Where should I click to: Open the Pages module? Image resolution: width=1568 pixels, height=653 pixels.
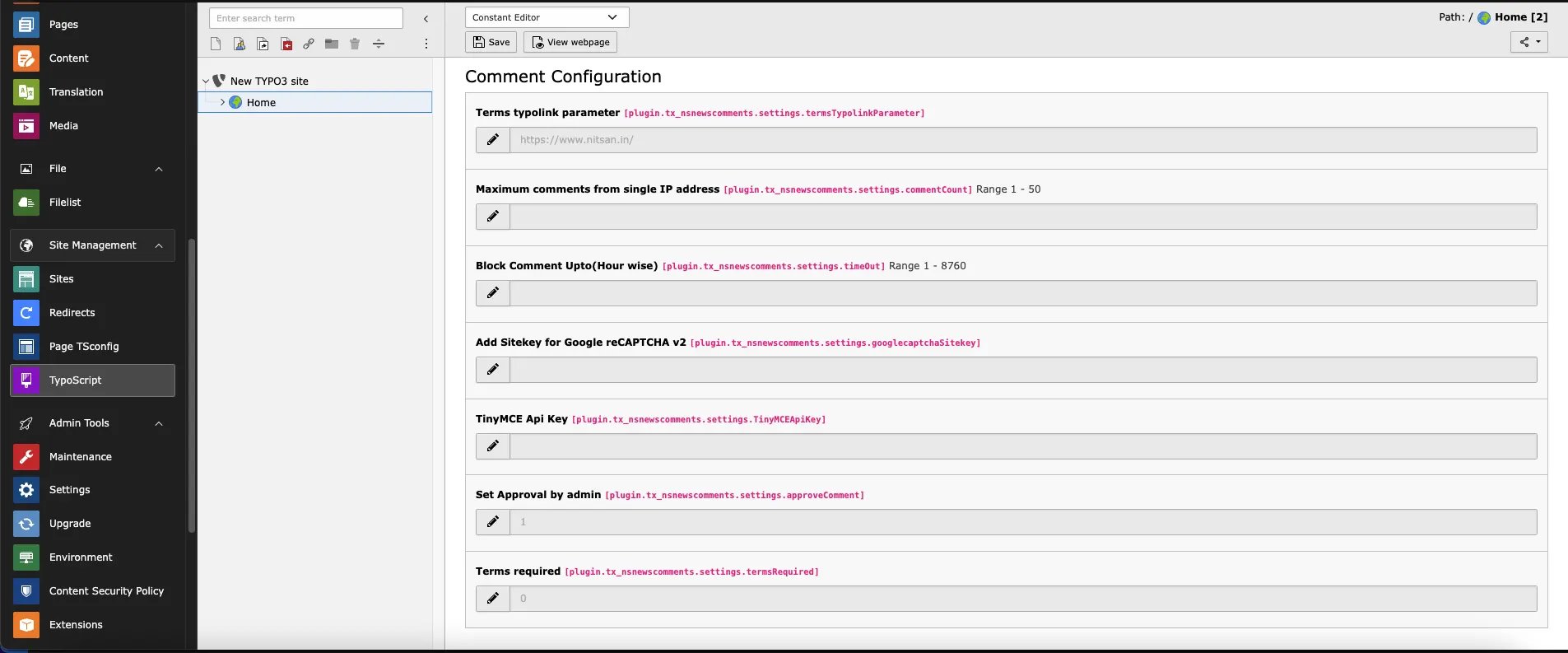(92, 25)
